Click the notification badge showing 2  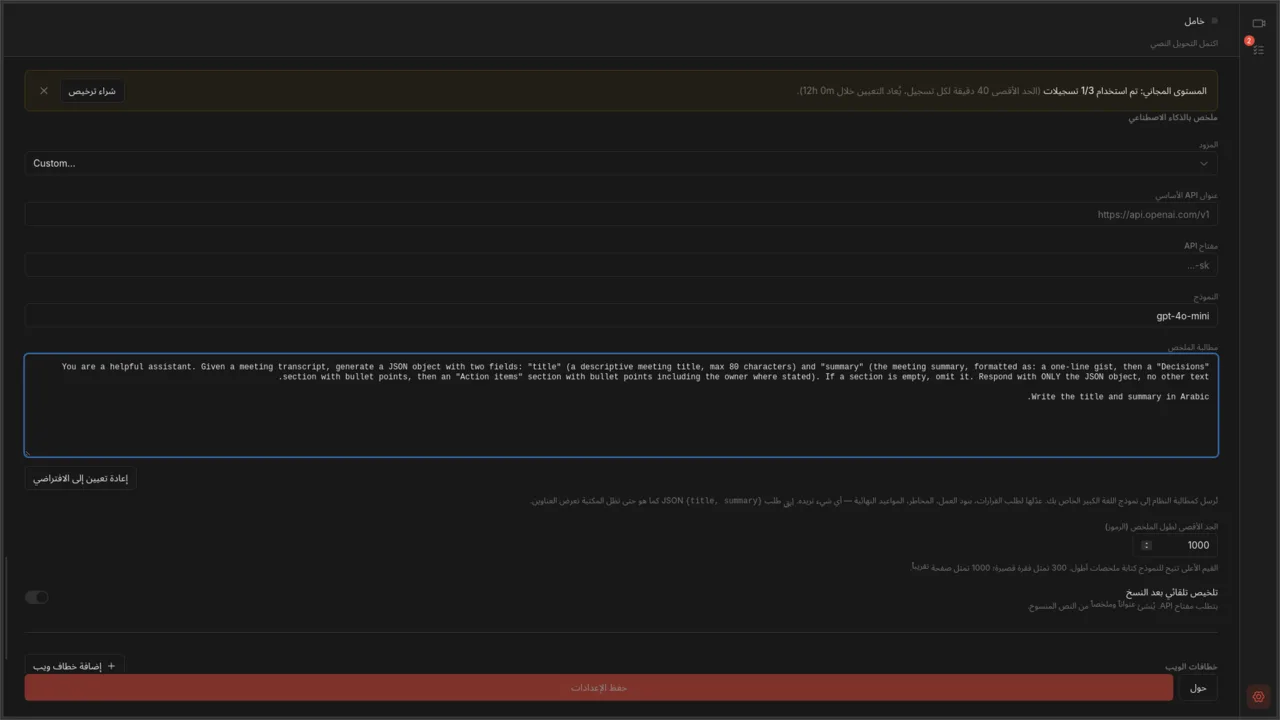pyautogui.click(x=1249, y=41)
